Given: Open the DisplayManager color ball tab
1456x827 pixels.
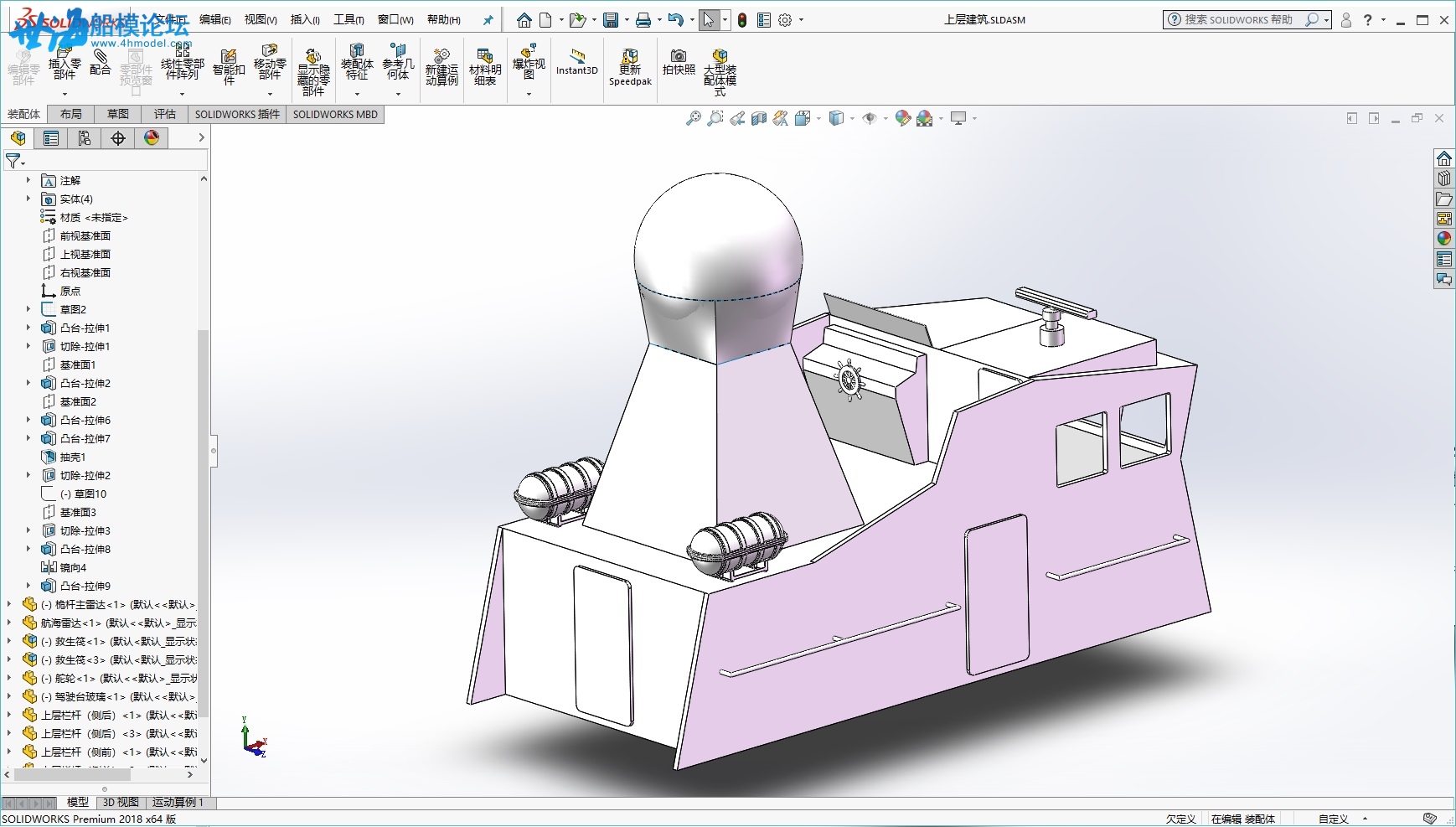Looking at the screenshot, I should (152, 138).
